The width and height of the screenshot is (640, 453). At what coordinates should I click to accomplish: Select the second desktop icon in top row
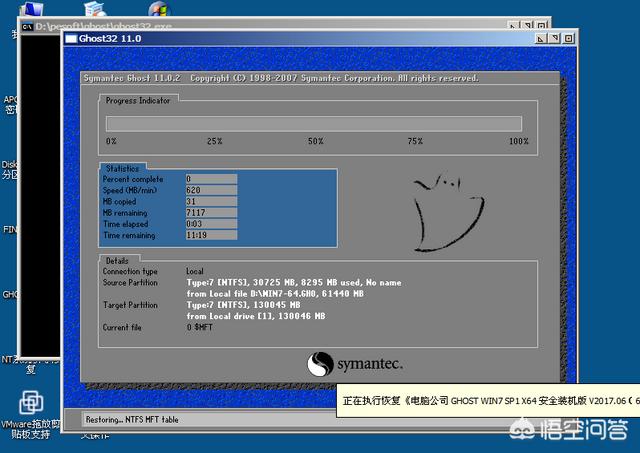[x=98, y=10]
